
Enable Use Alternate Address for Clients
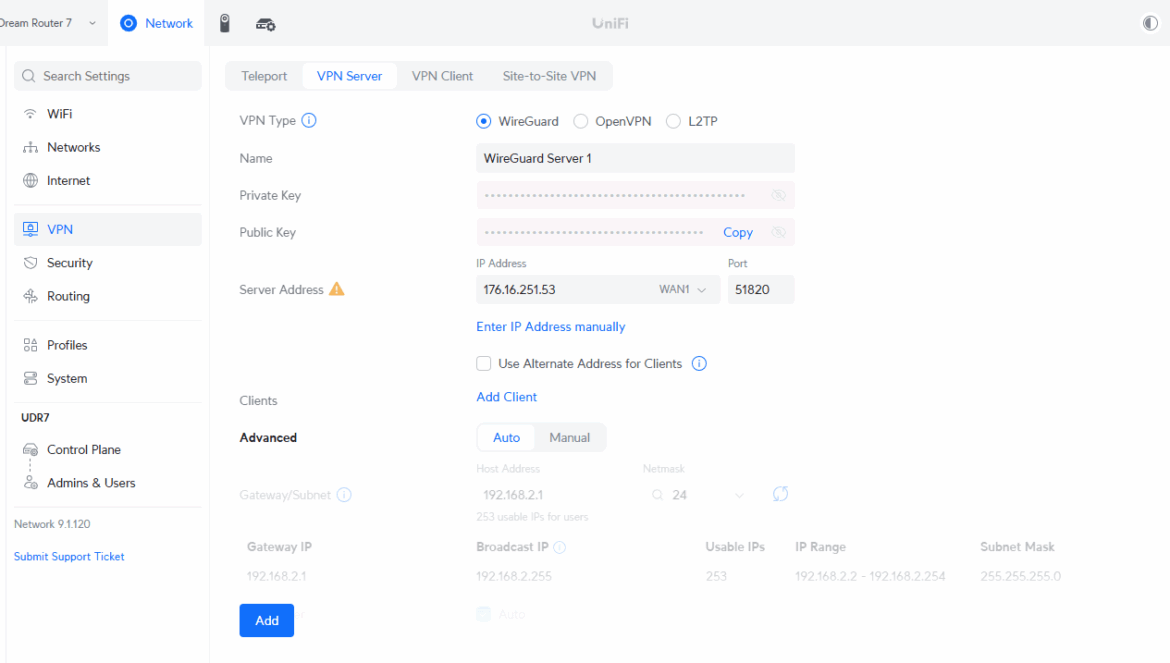click(x=484, y=363)
